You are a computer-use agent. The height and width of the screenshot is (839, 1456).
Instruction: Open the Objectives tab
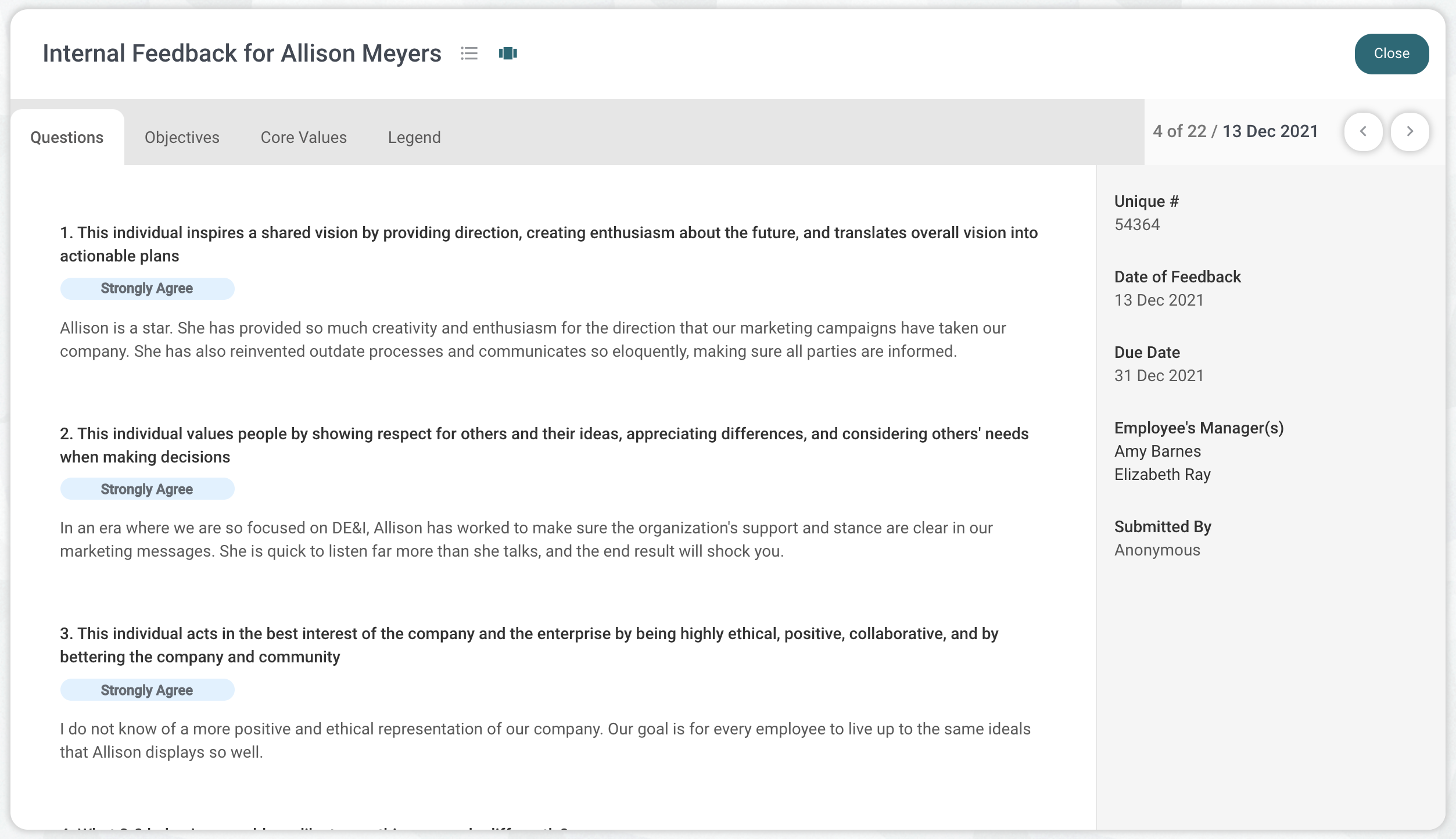(182, 137)
